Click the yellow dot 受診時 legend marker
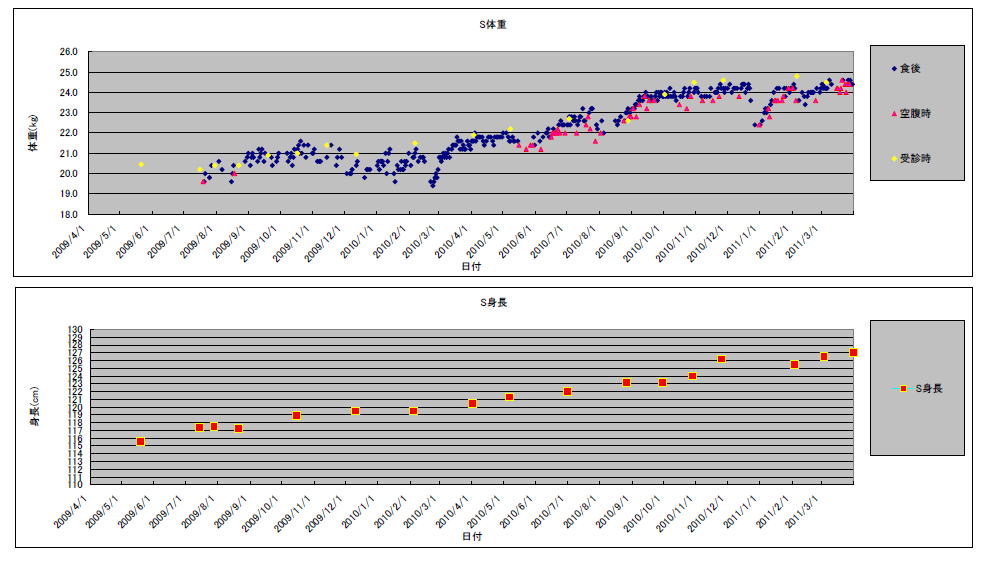Screen dimensions: 986x561 tap(893, 158)
